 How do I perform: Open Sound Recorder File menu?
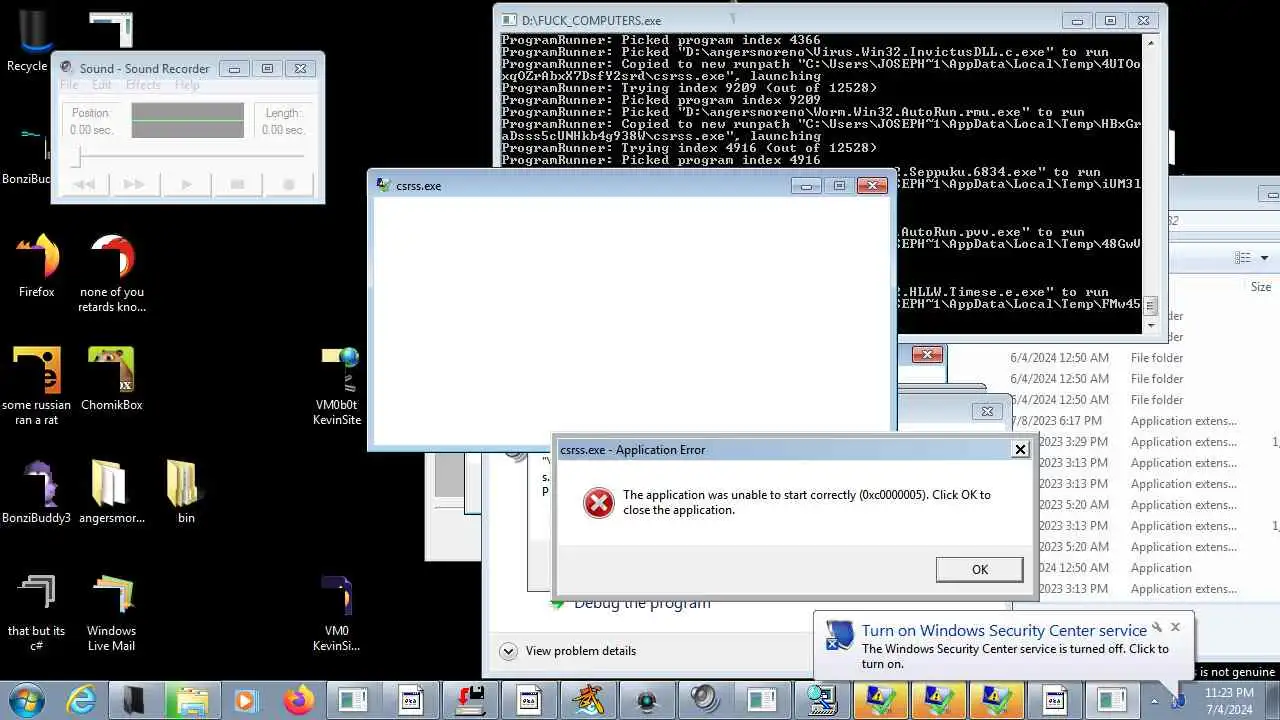[x=69, y=86]
